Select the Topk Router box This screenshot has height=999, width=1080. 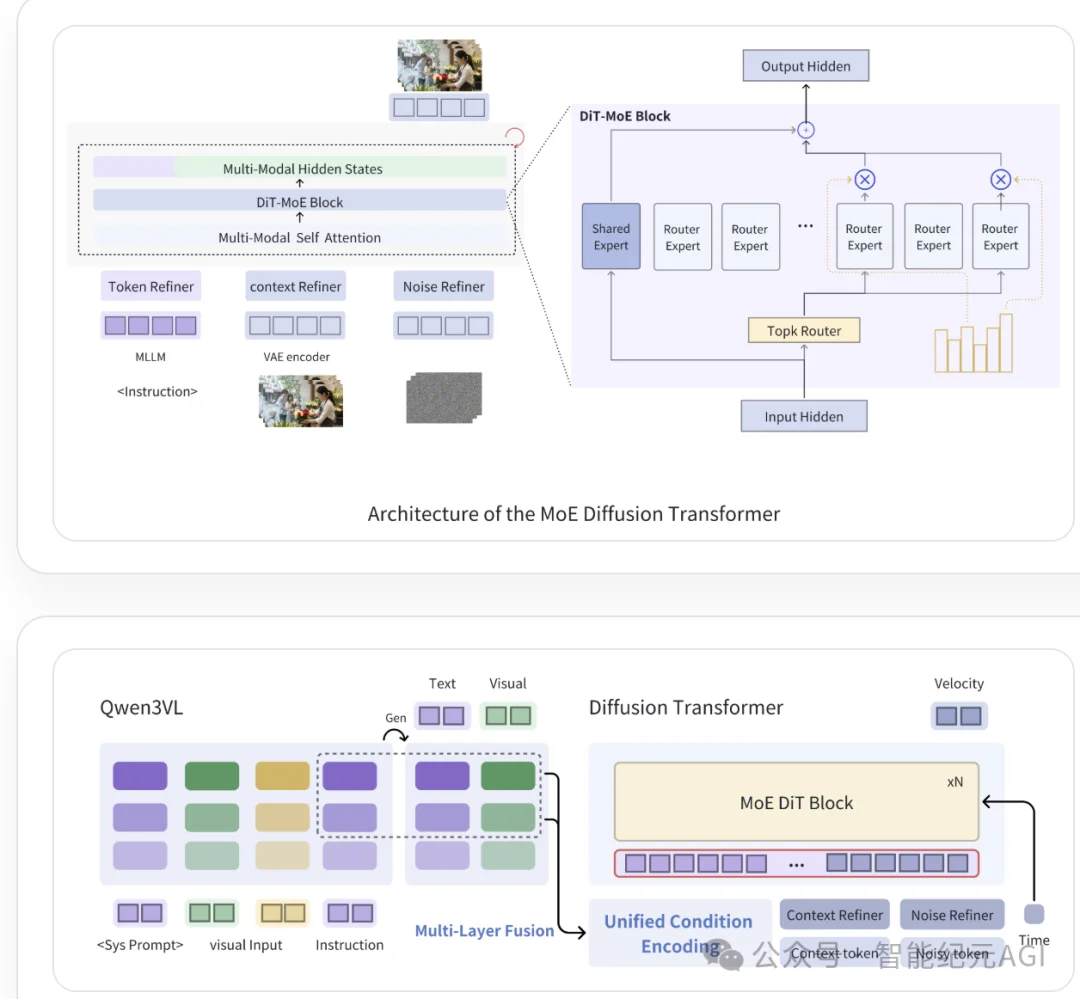(x=804, y=331)
